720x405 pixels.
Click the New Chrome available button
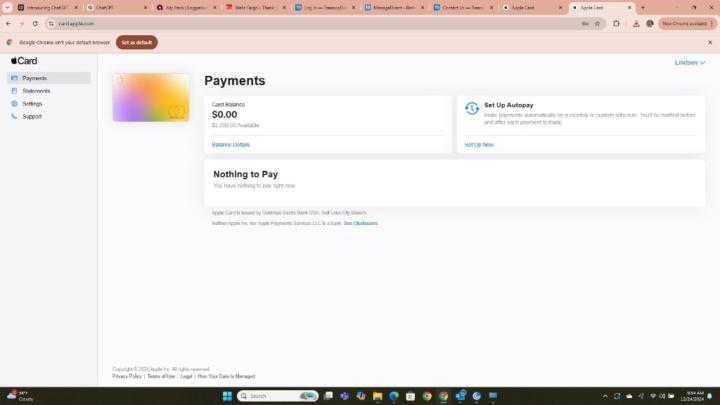[687, 23]
